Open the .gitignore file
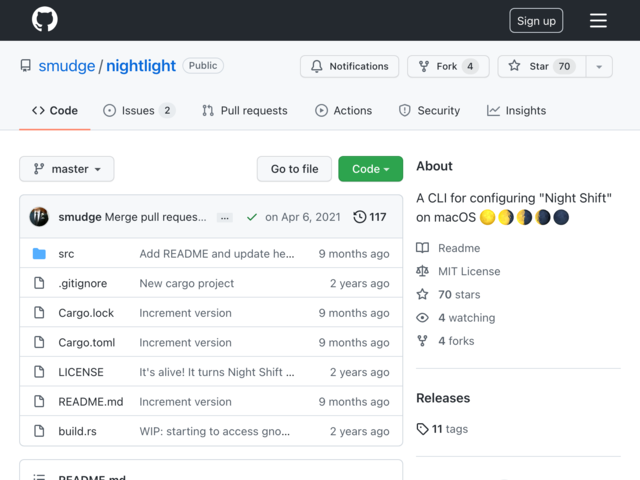 (82, 283)
